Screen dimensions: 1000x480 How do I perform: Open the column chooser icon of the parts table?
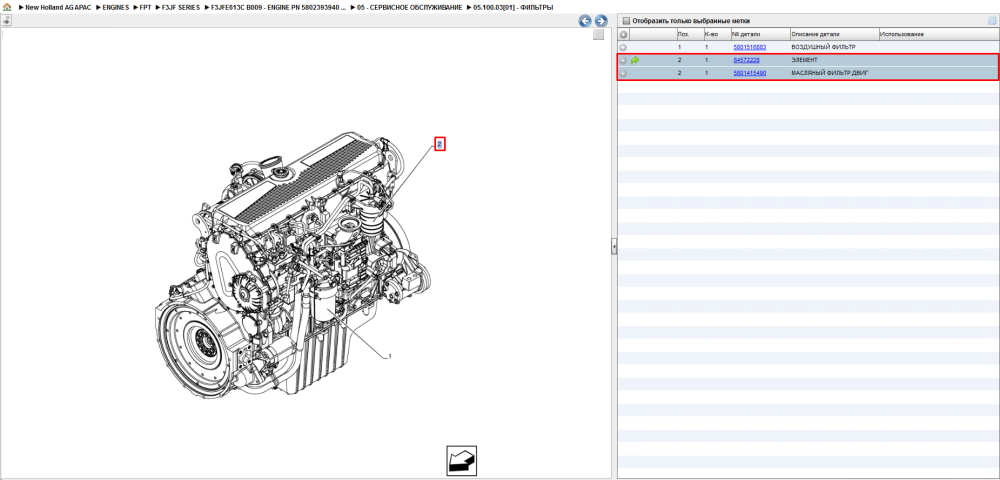(x=992, y=20)
